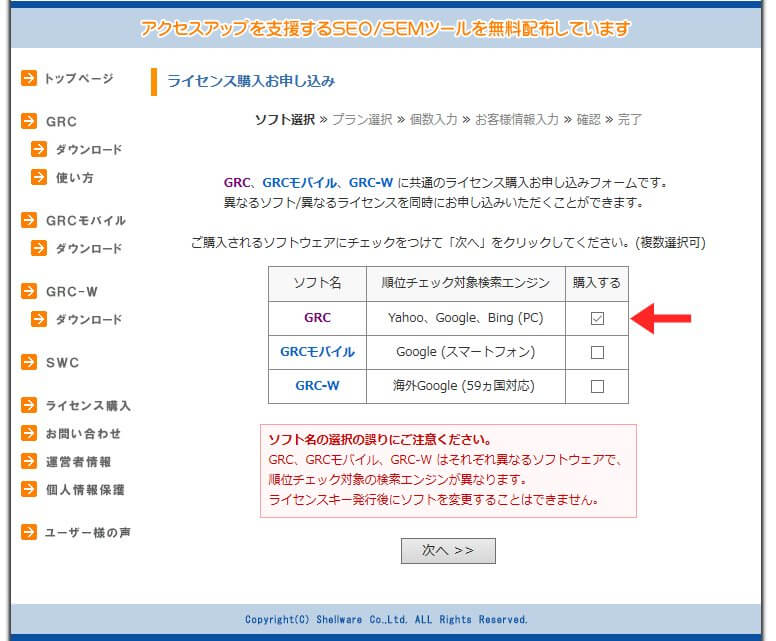Click the お客様情報入力 step in breadcrumb
The width and height of the screenshot is (776, 641).
517,119
